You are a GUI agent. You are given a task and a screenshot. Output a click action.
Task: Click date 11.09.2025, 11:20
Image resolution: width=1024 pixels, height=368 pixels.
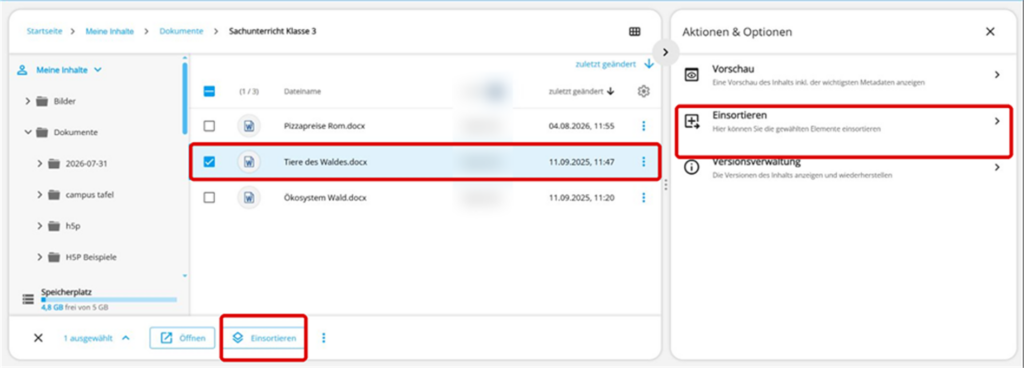[581, 198]
